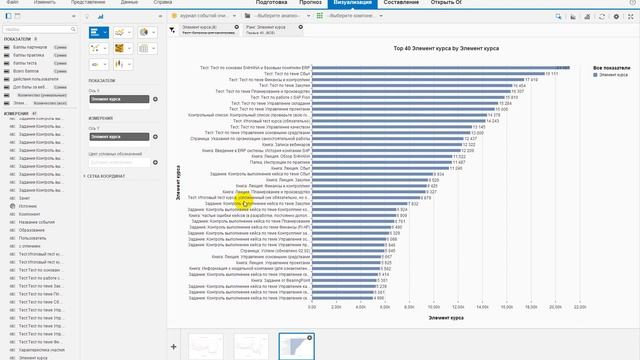Switch to the Подготовка tab
The width and height of the screenshot is (640, 360).
(x=271, y=2)
